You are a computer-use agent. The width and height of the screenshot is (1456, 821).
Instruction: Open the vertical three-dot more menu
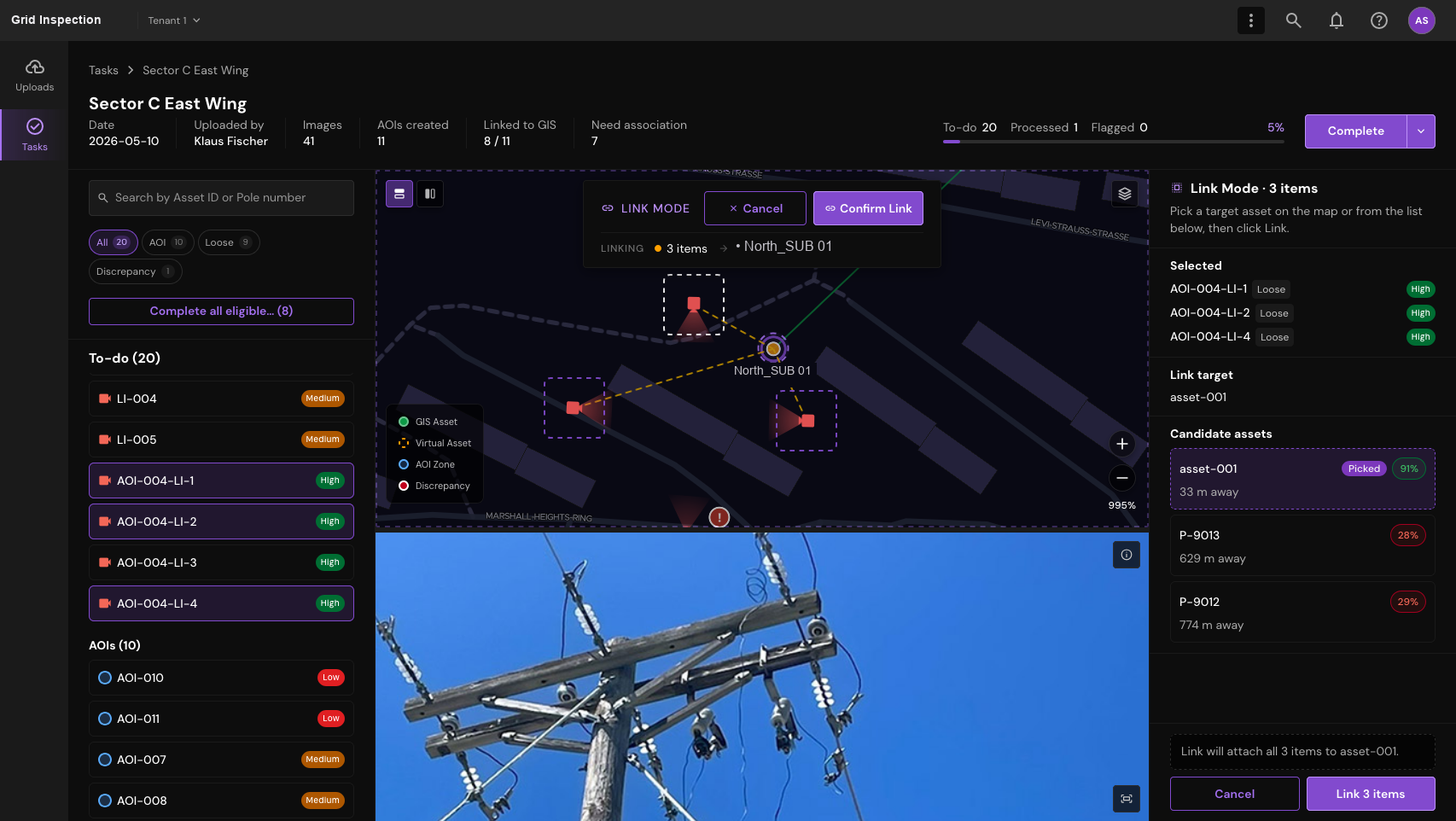pyautogui.click(x=1251, y=20)
